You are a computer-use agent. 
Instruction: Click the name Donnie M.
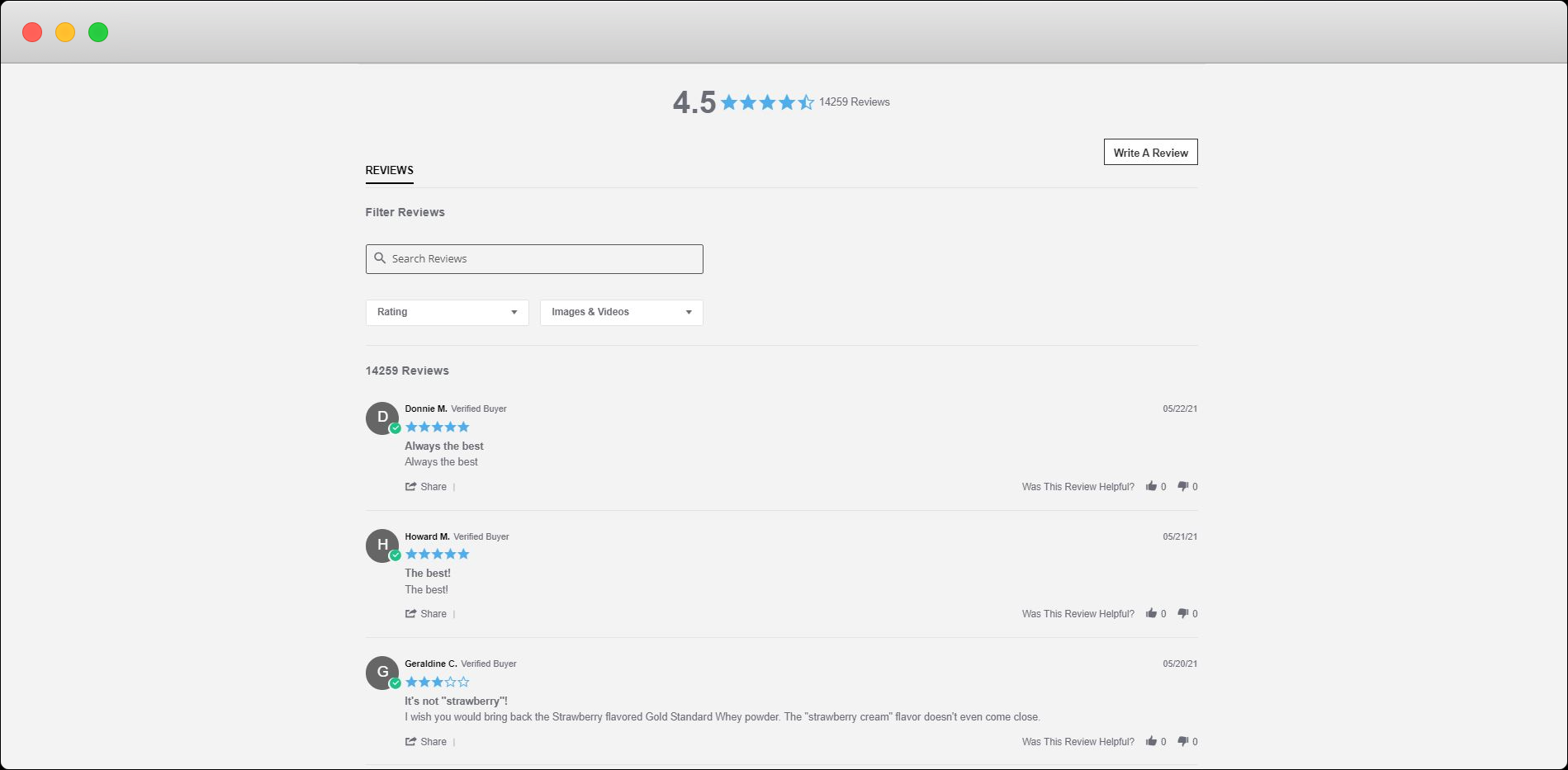pyautogui.click(x=426, y=409)
